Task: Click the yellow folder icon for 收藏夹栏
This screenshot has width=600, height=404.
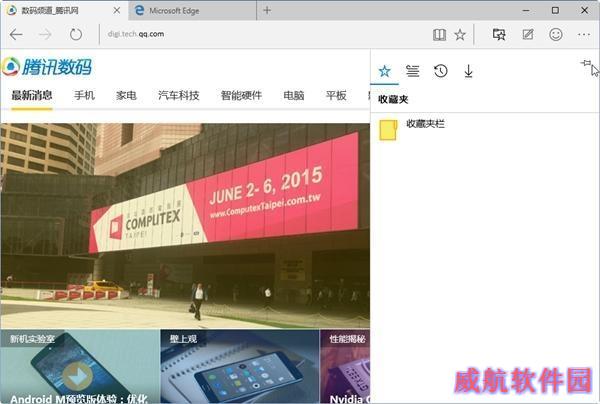Action: pos(388,130)
